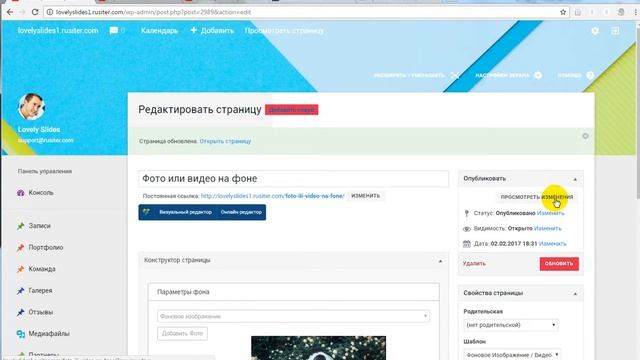Click red Обновить button
Image resolution: width=640 pixels, height=360 pixels.
pyautogui.click(x=559, y=264)
